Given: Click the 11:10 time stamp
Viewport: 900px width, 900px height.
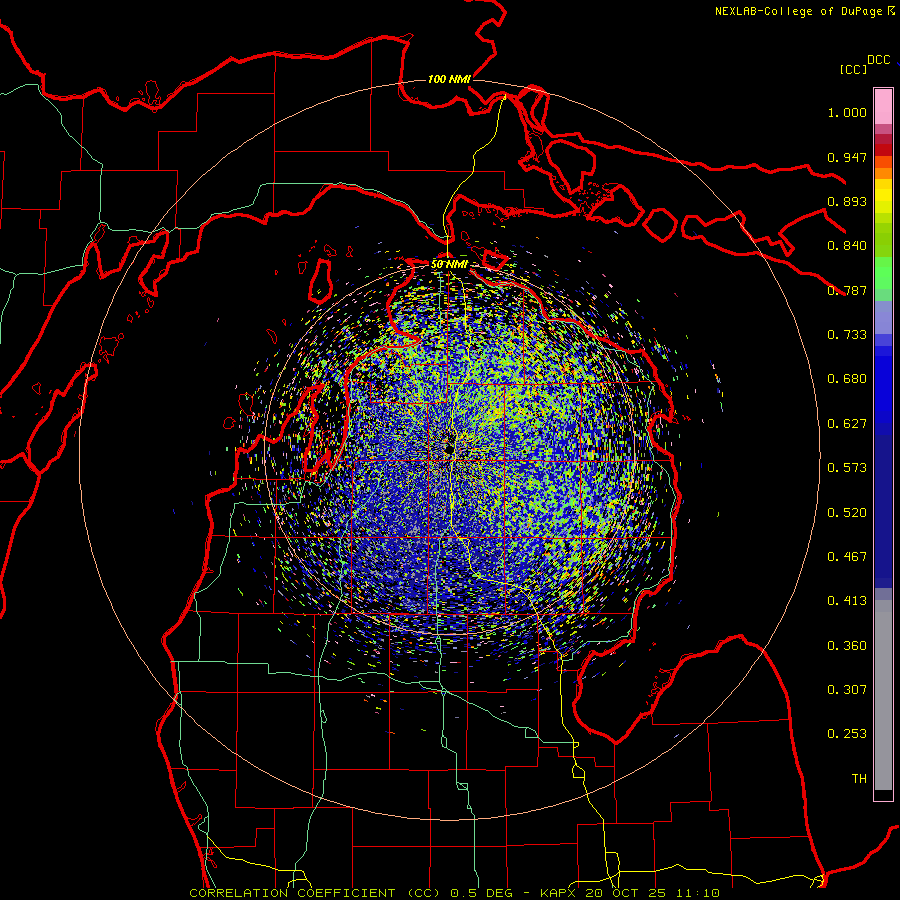Looking at the screenshot, I should coord(696,893).
